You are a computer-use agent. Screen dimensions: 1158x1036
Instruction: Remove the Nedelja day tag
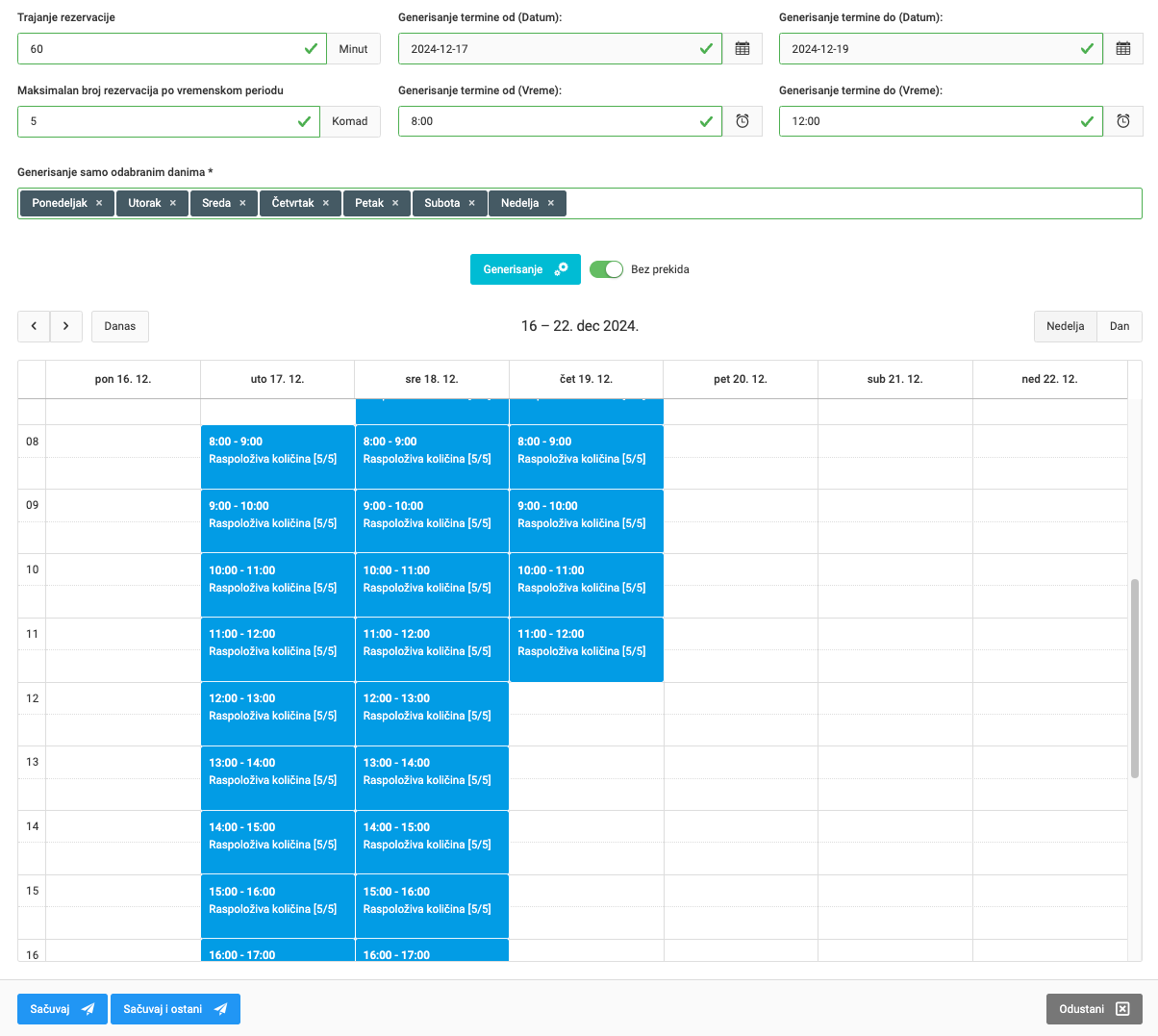[x=551, y=203]
